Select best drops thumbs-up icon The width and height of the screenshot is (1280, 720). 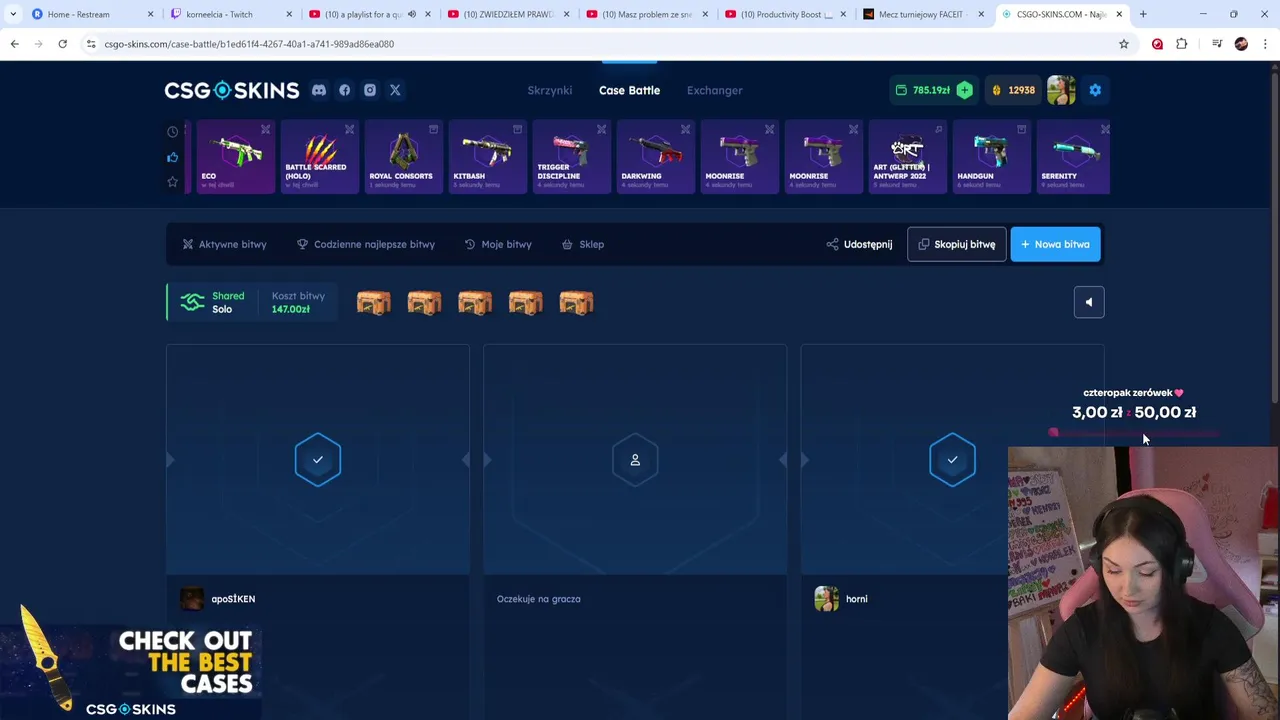coord(173,157)
